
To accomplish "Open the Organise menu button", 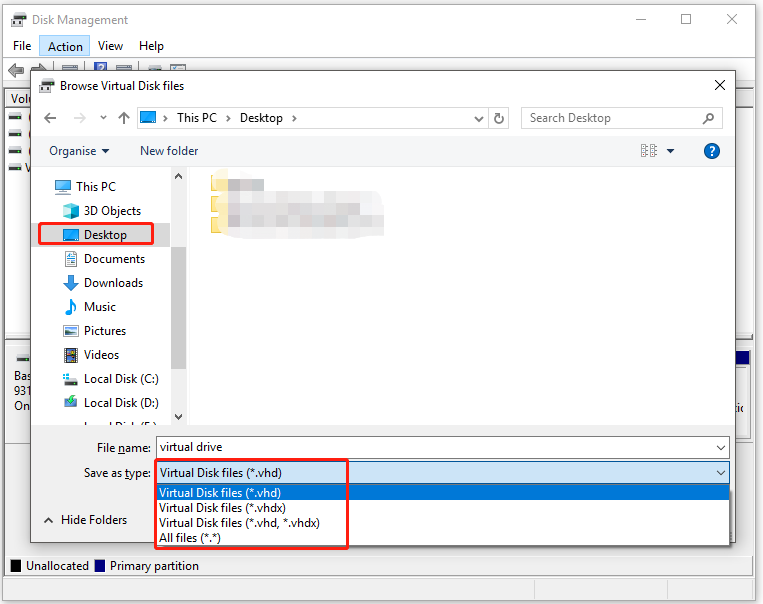I will click(x=79, y=151).
